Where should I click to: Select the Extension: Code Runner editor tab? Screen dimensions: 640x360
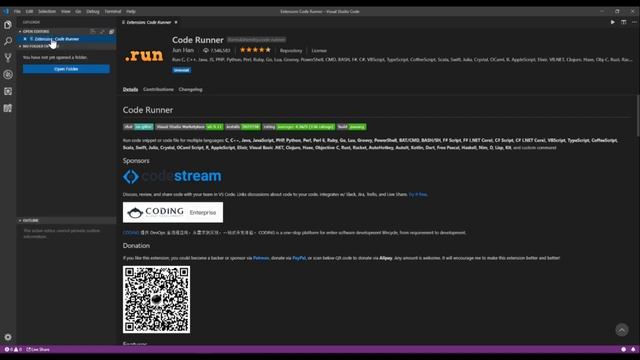point(149,22)
